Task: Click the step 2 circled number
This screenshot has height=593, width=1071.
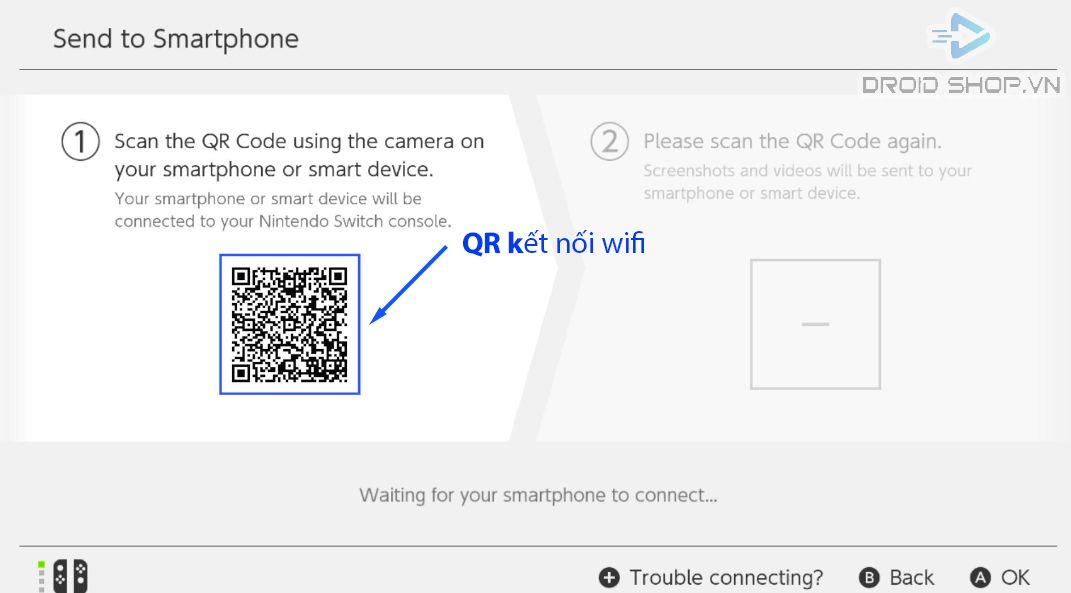Action: tap(609, 141)
